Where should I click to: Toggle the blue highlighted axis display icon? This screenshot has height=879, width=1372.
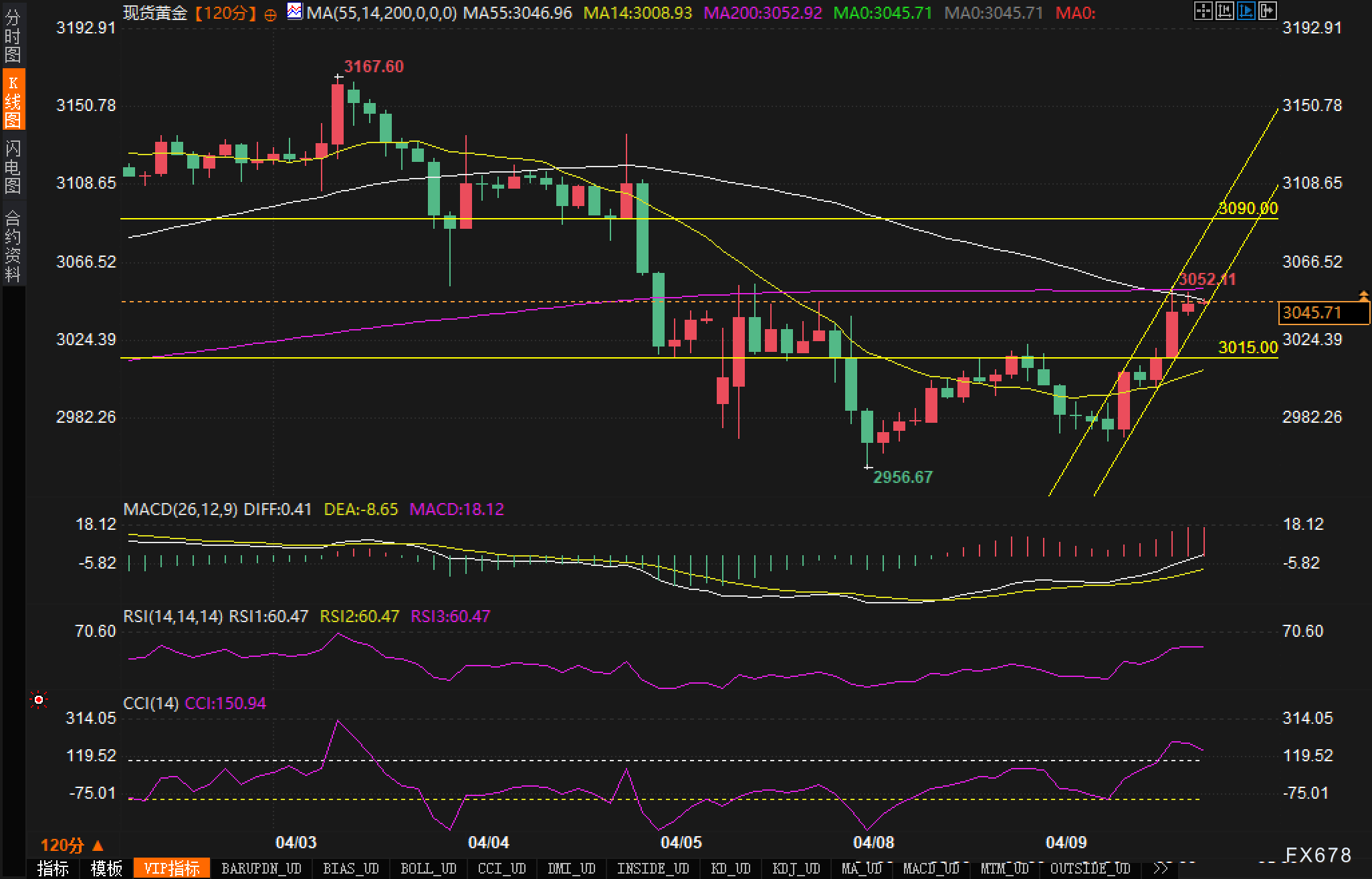[x=1246, y=11]
